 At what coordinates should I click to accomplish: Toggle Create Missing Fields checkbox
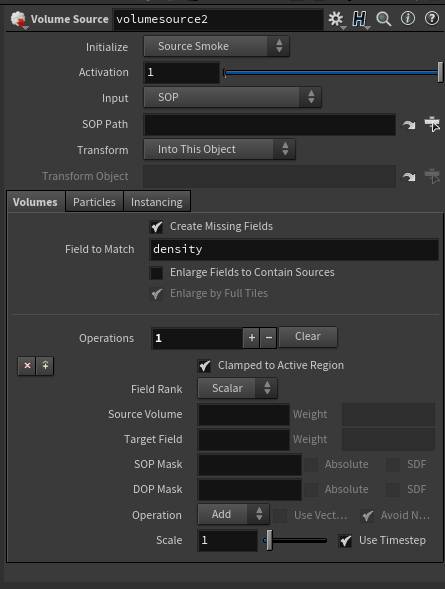[156, 227]
